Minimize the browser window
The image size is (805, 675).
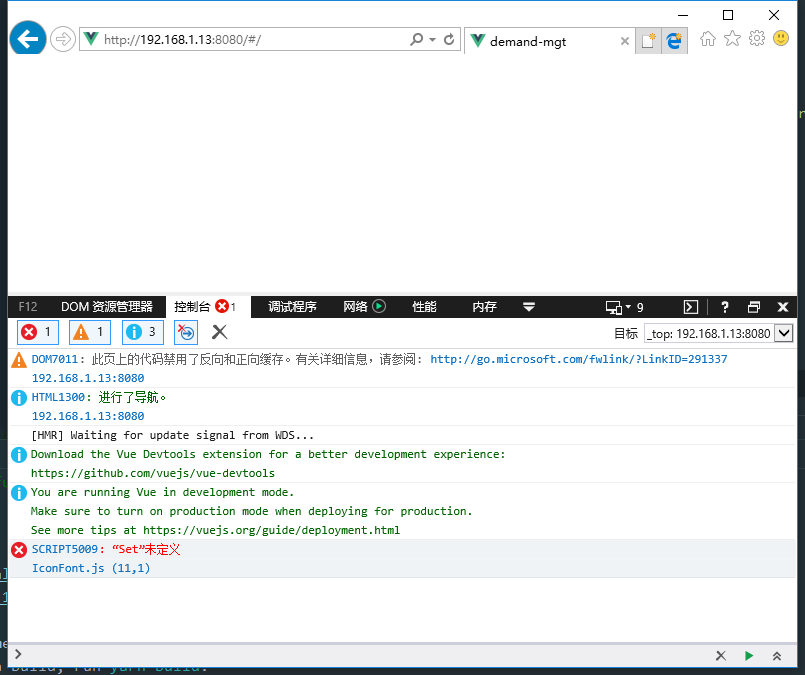pos(683,15)
